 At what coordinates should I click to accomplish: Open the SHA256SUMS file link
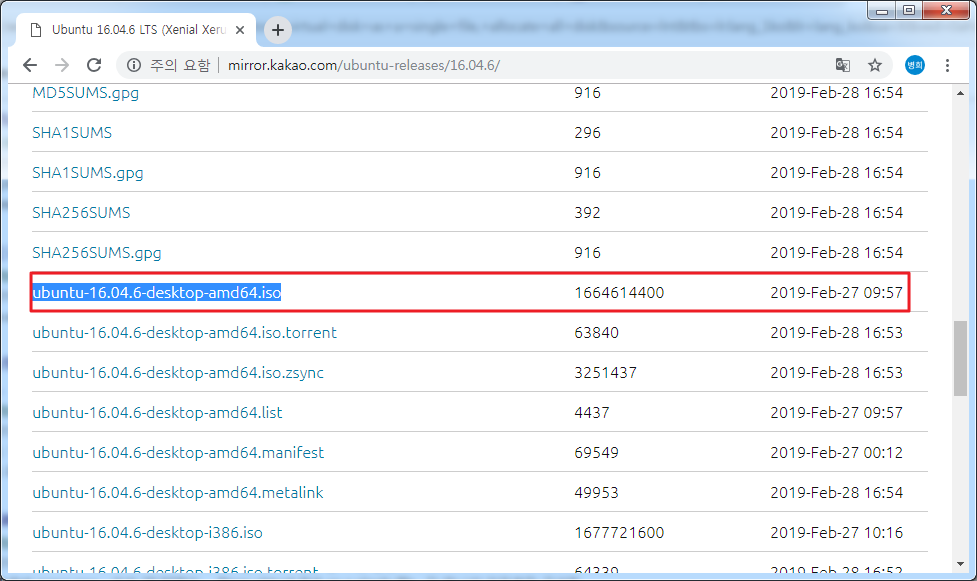point(81,213)
